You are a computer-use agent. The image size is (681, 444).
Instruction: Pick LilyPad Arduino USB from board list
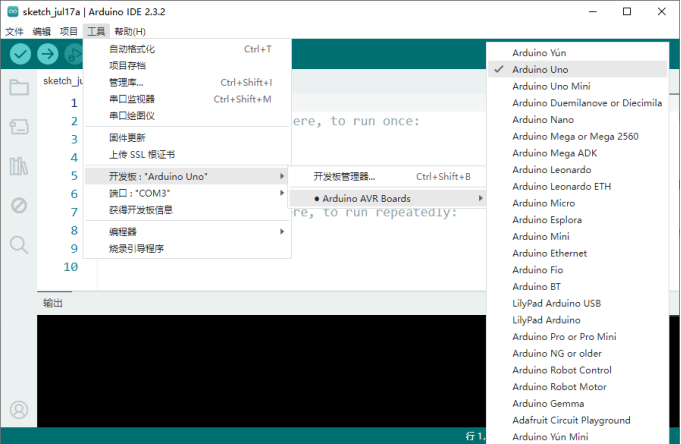(x=578, y=303)
